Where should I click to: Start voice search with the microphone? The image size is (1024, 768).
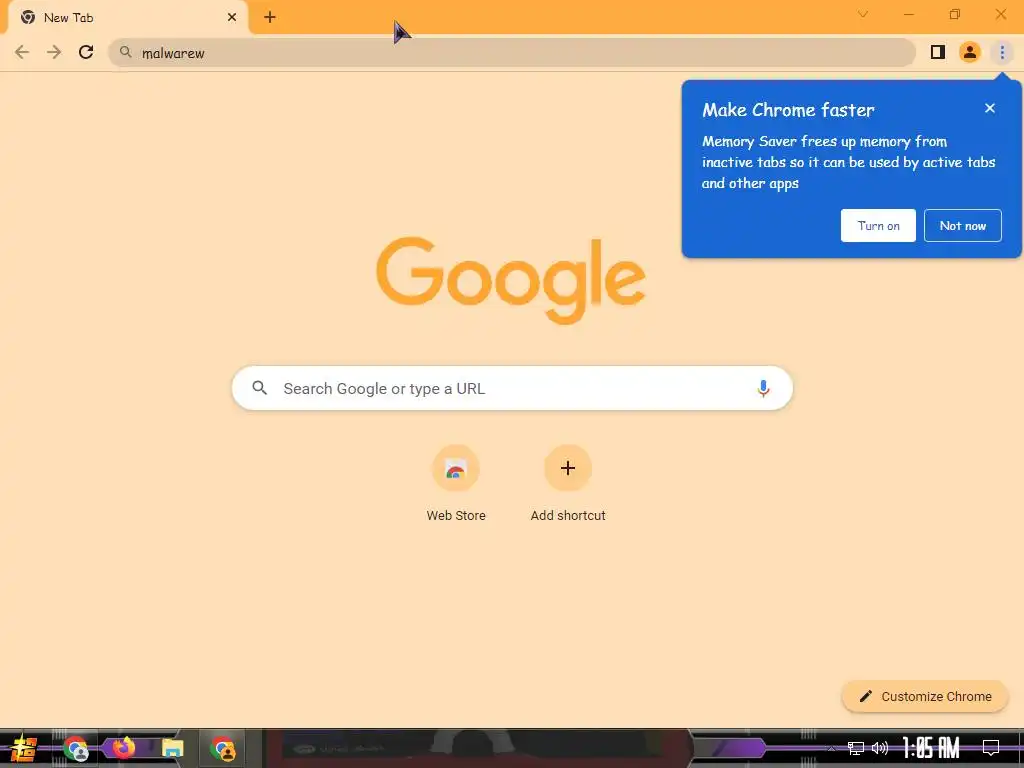(x=763, y=389)
